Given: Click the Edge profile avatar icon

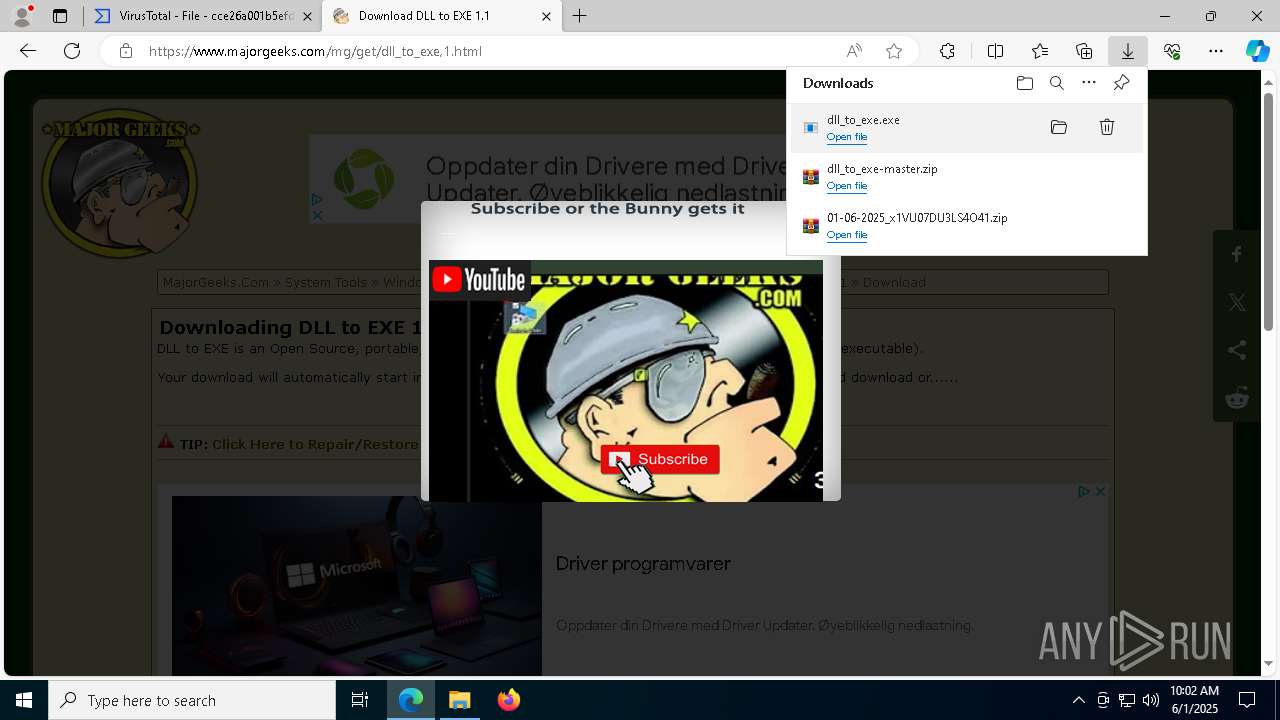Looking at the screenshot, I should click(x=22, y=16).
